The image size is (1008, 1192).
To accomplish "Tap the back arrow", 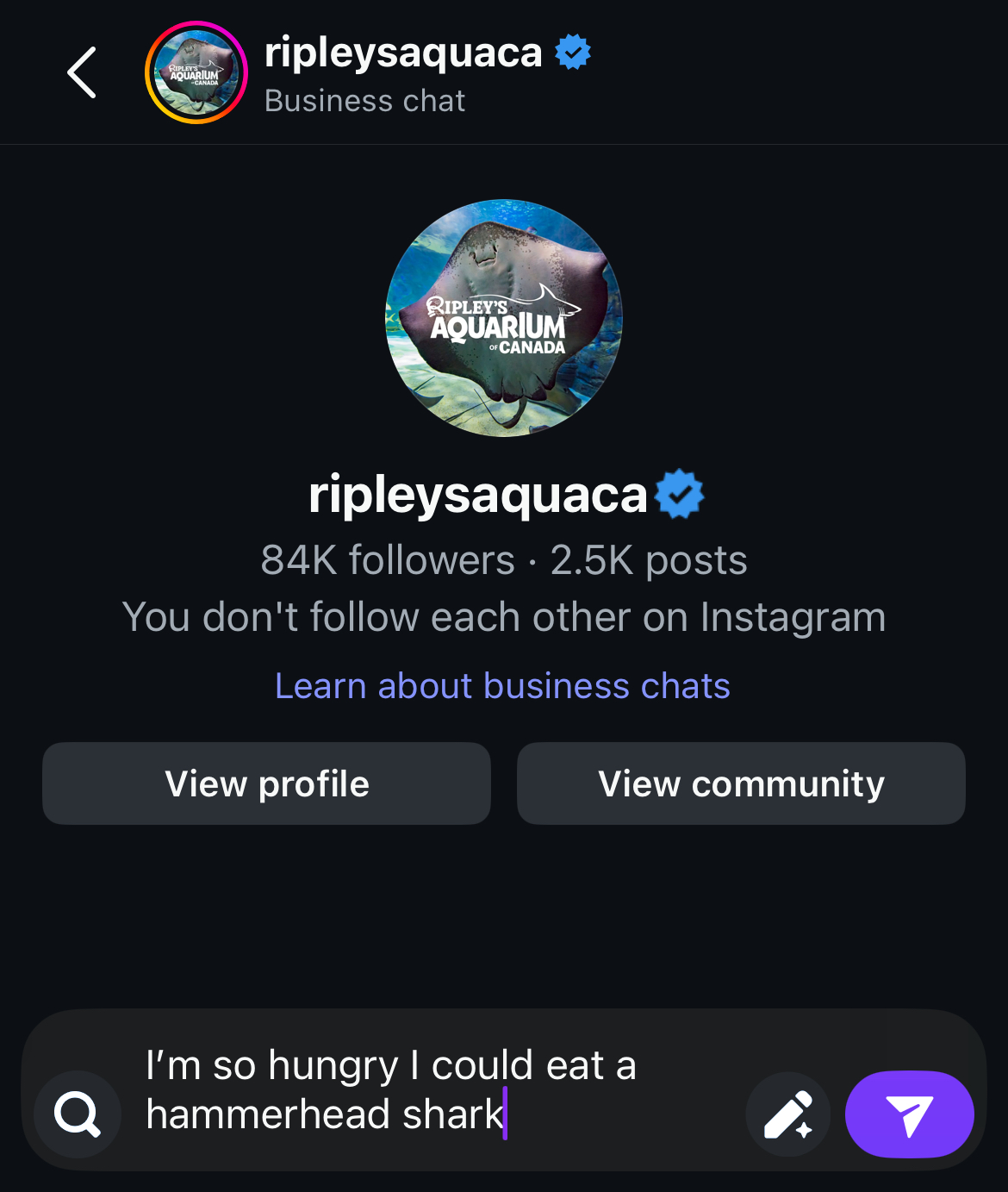I will tap(82, 72).
